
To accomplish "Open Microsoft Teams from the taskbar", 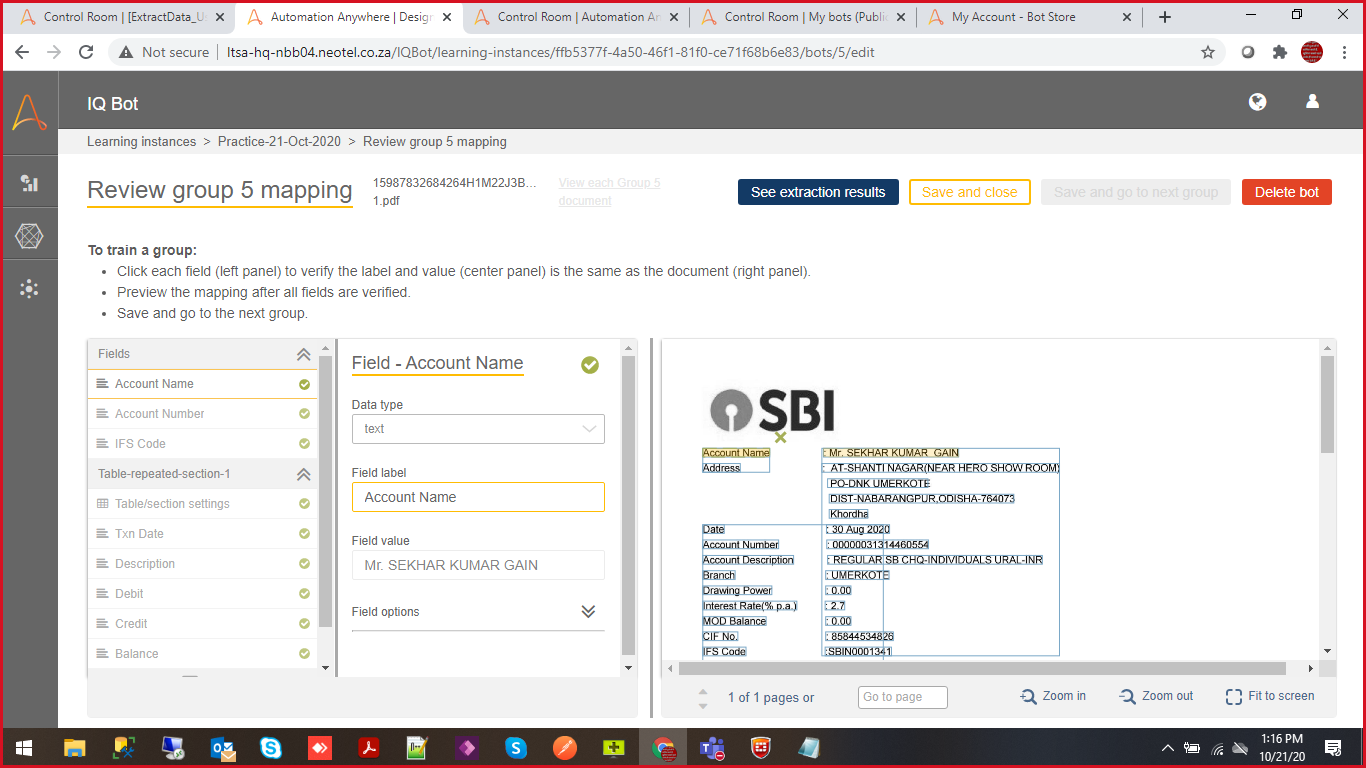I will point(712,747).
